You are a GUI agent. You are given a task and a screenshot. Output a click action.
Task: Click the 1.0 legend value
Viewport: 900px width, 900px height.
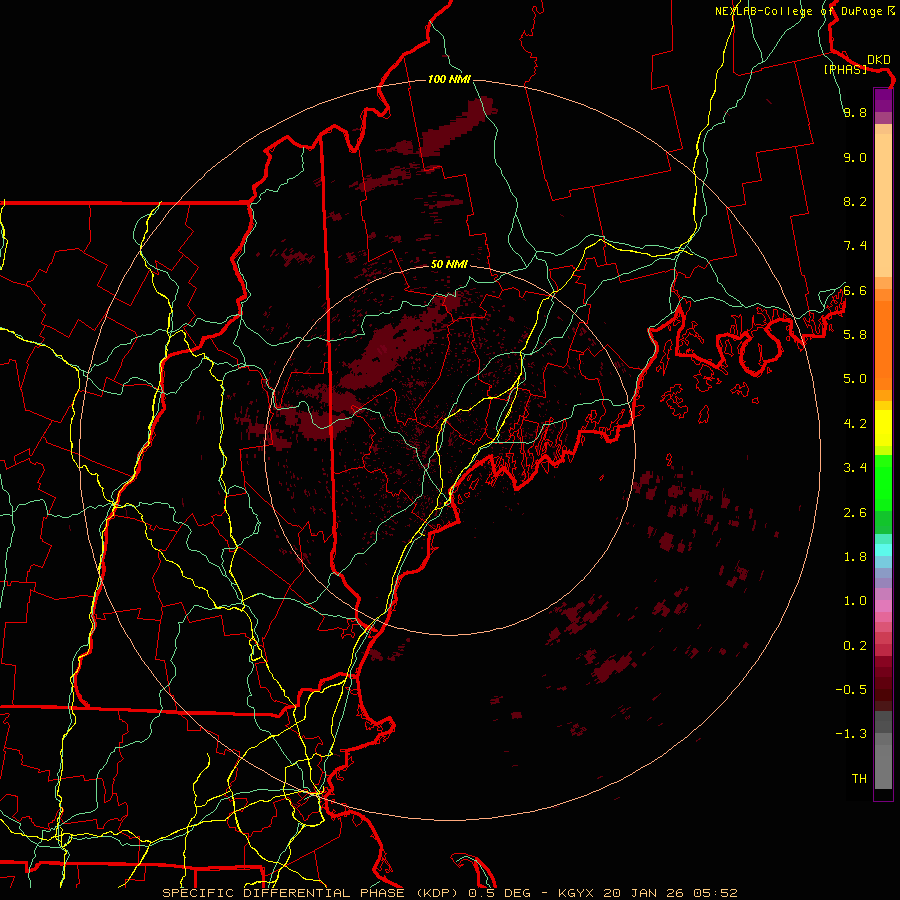(x=855, y=601)
